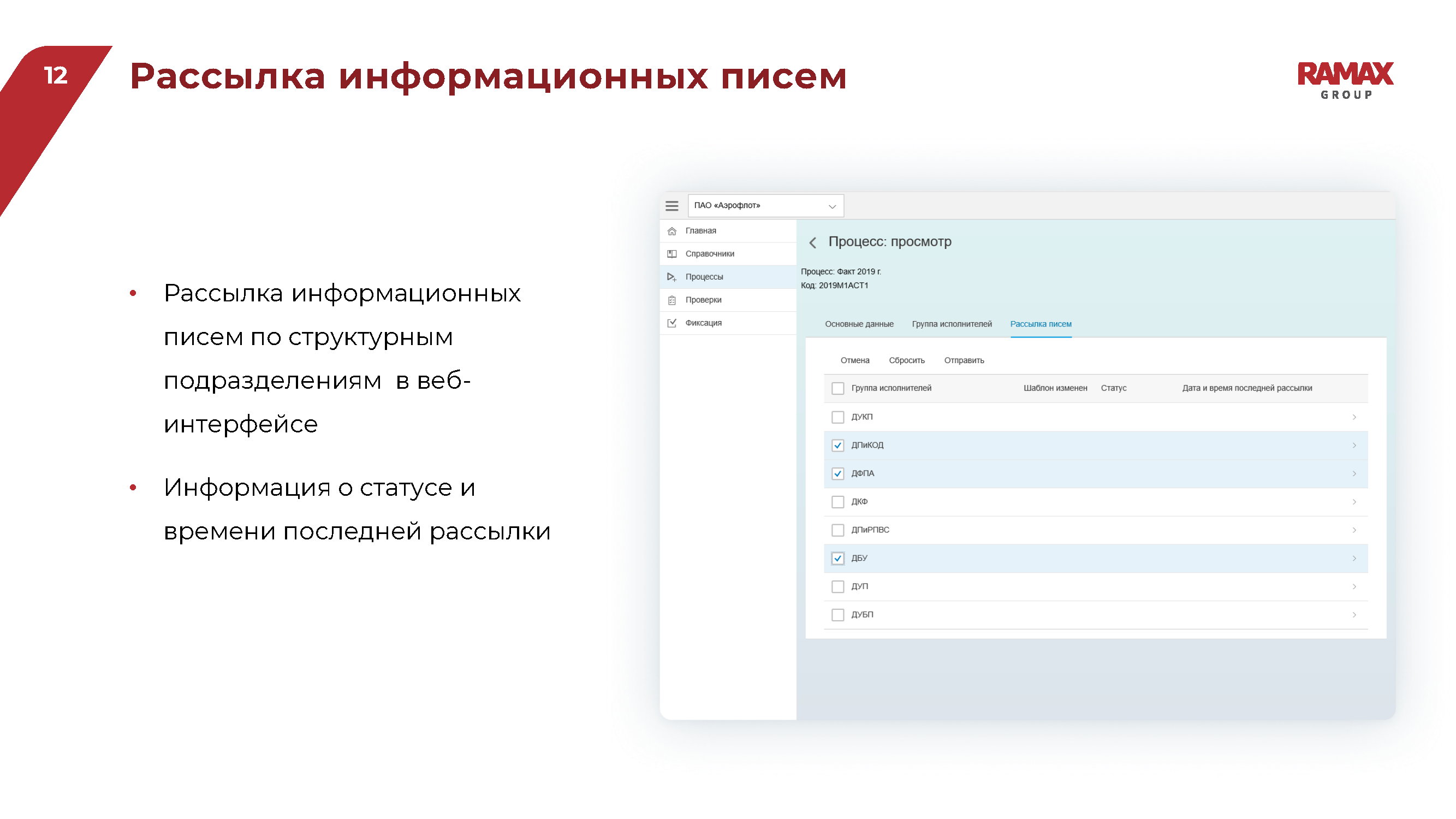
Task: Click the Дата и время последней рассылки header
Action: tap(1247, 388)
